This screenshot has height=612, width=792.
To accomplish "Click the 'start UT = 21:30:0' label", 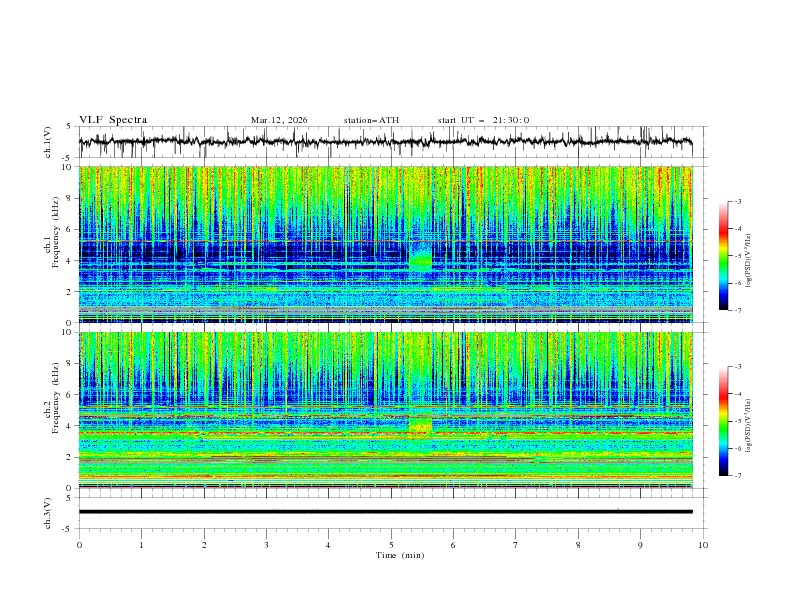I will coord(483,120).
